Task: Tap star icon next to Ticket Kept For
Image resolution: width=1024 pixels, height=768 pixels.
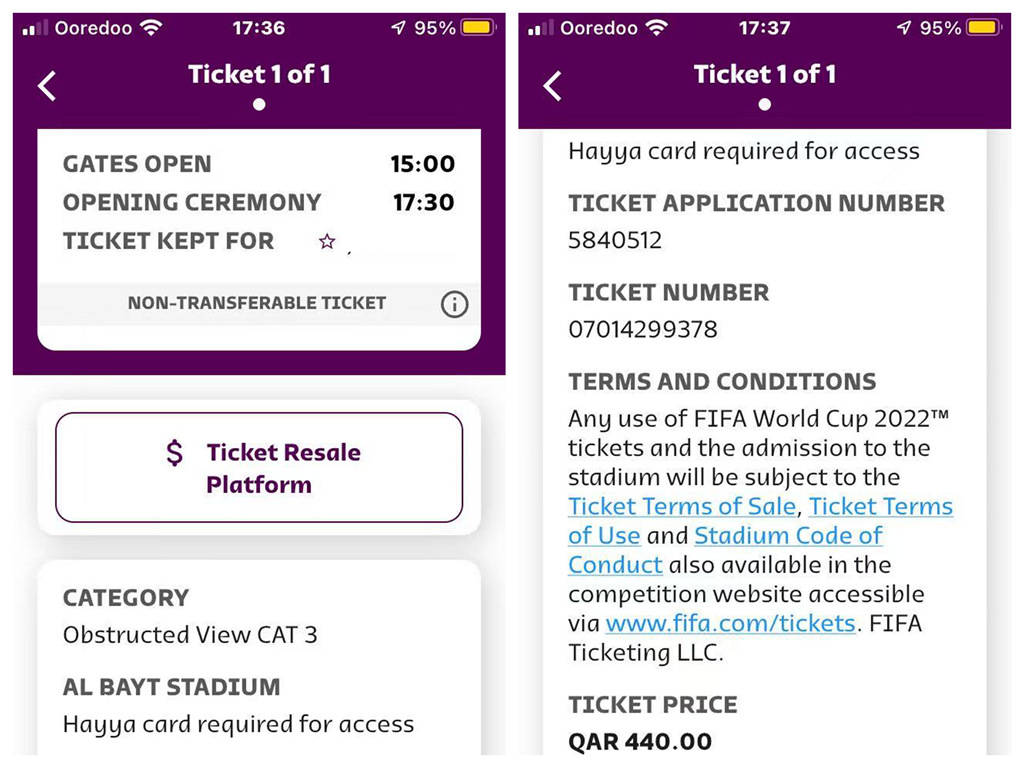Action: point(326,241)
